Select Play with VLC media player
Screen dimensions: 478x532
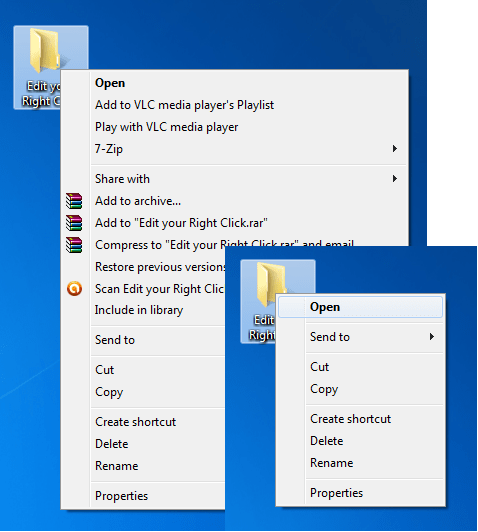tap(167, 127)
